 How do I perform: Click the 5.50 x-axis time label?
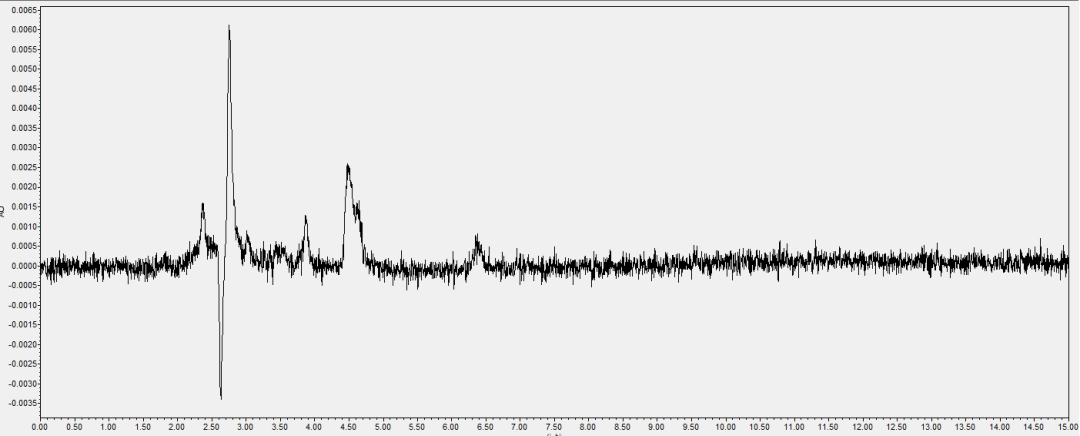pyautogui.click(x=417, y=427)
